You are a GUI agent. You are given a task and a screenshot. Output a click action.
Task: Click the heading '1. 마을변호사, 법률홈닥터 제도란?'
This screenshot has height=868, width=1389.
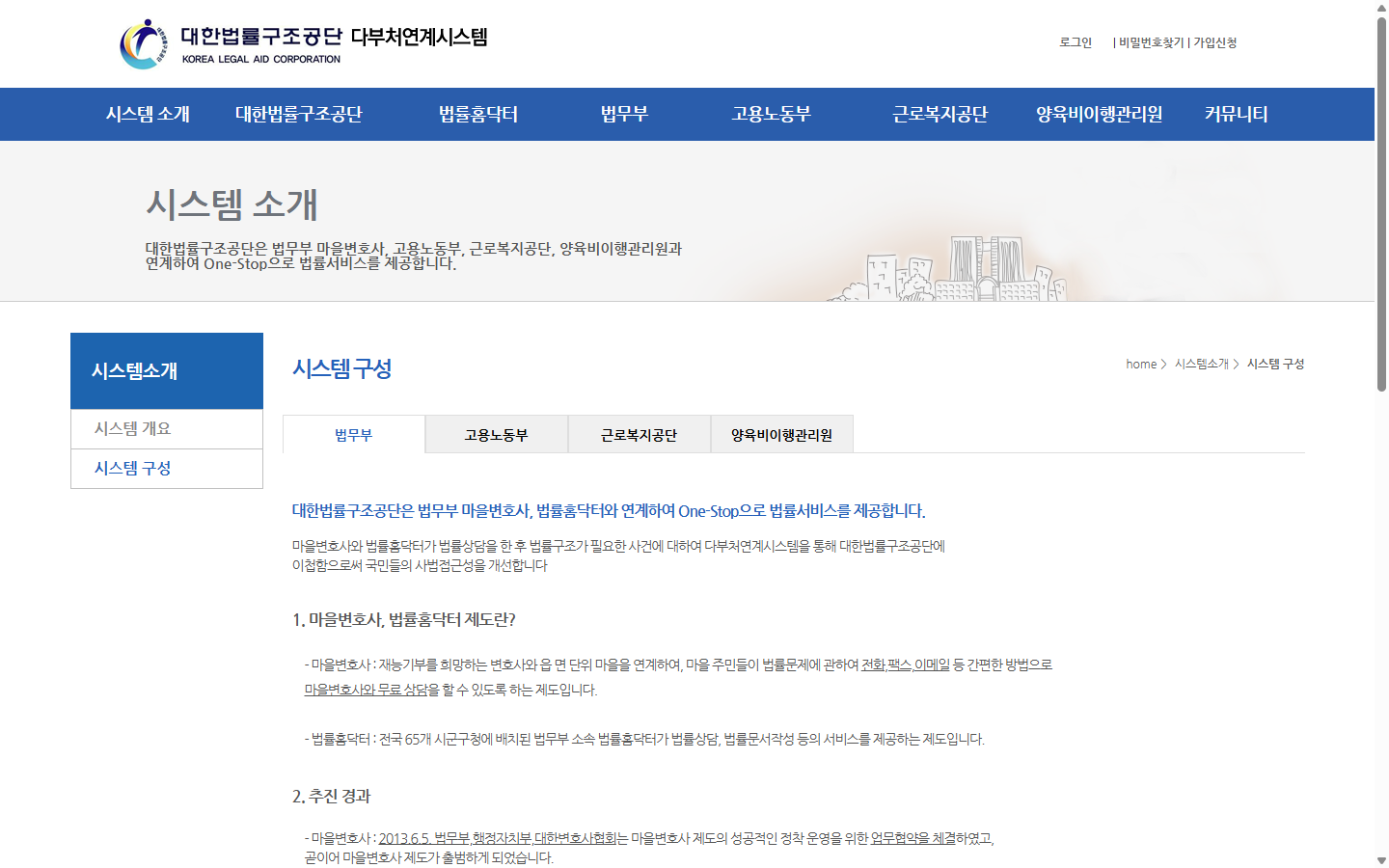coord(404,619)
